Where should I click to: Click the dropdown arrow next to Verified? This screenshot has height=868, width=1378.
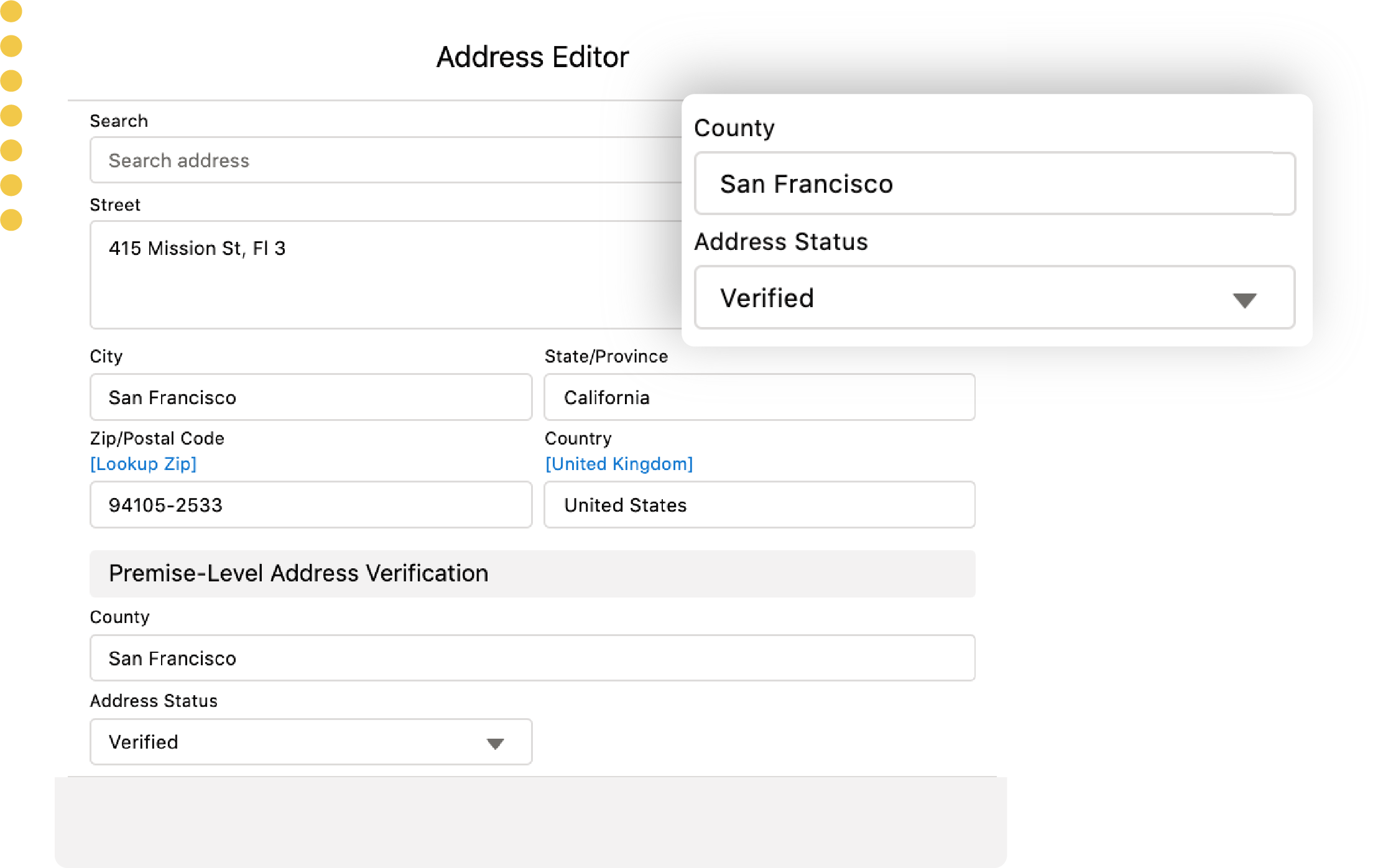click(x=494, y=741)
